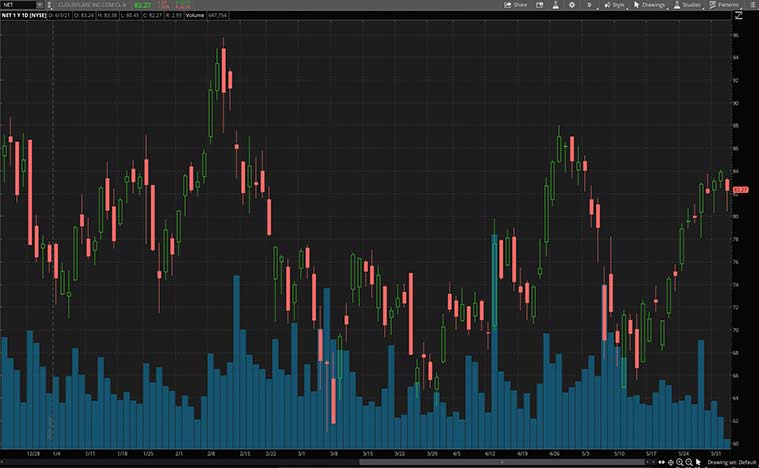Click the 82.27 price label on the axis
This screenshot has height=468, width=759.
click(x=741, y=189)
